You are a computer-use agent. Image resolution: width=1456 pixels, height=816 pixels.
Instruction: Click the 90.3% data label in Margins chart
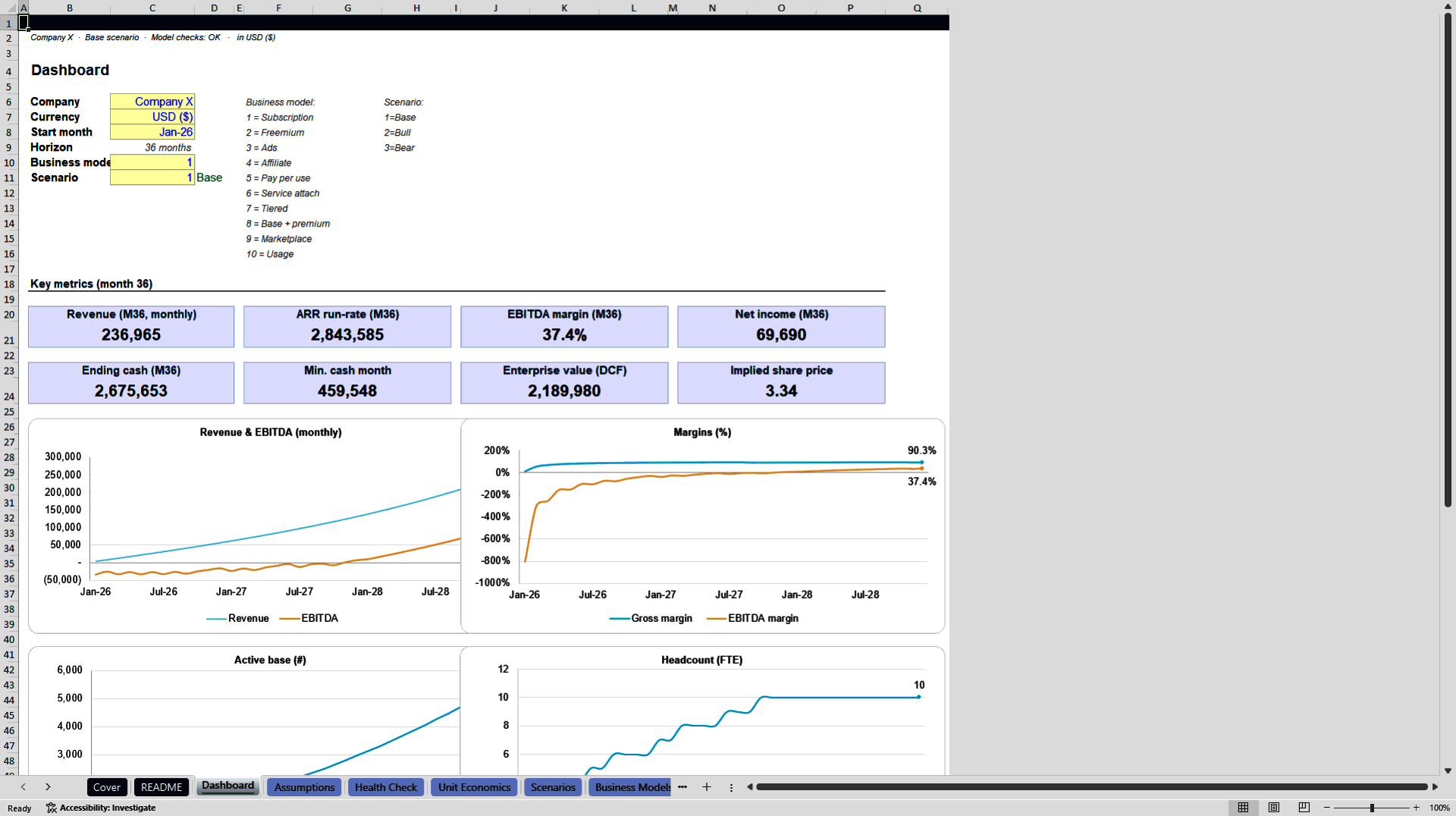(921, 450)
